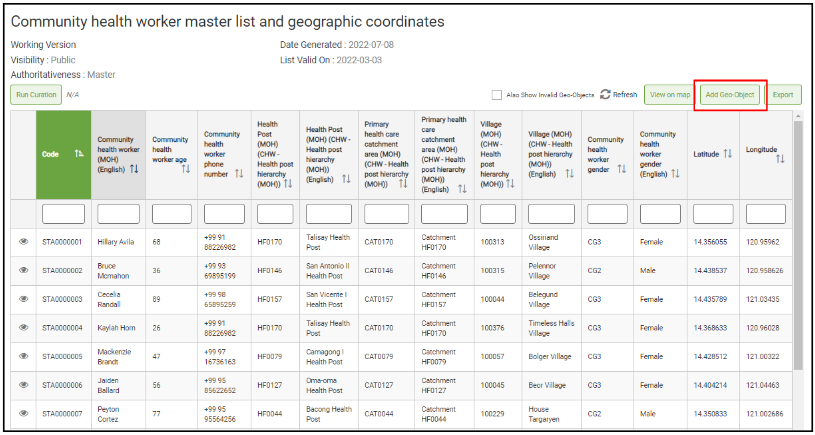
Task: Sort by Community health worker gender
Action: (x=621, y=169)
